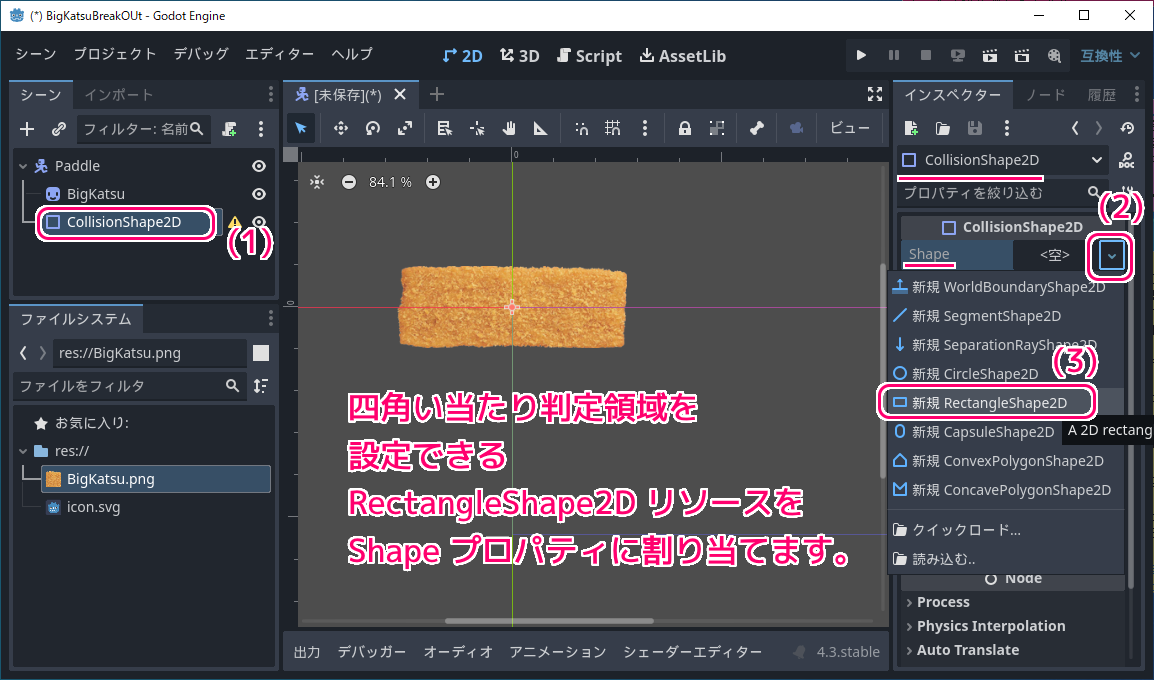Screen dimensions: 1154x680
Task: Instantiate a child scene with link icon
Action: pos(59,129)
